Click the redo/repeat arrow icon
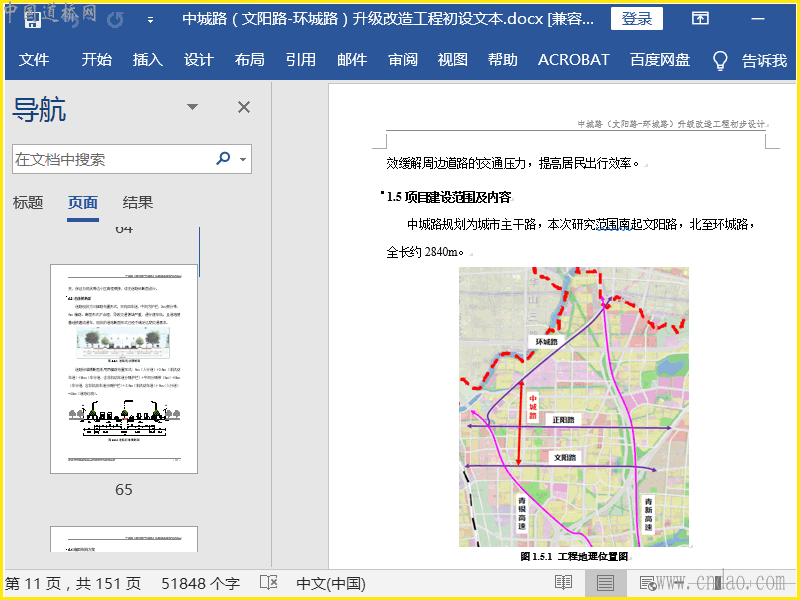 point(116,20)
